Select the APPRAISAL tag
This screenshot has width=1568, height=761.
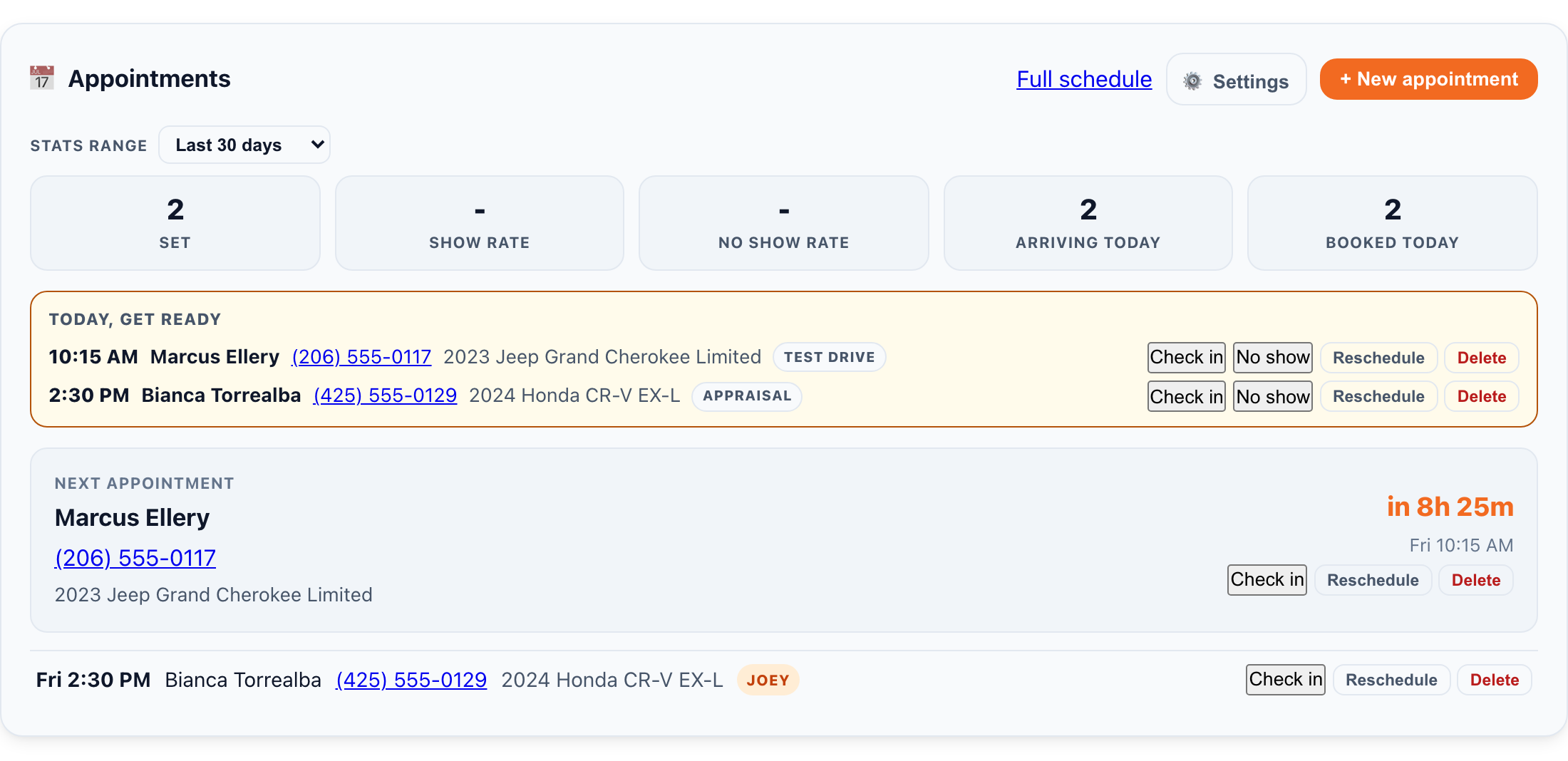(747, 396)
